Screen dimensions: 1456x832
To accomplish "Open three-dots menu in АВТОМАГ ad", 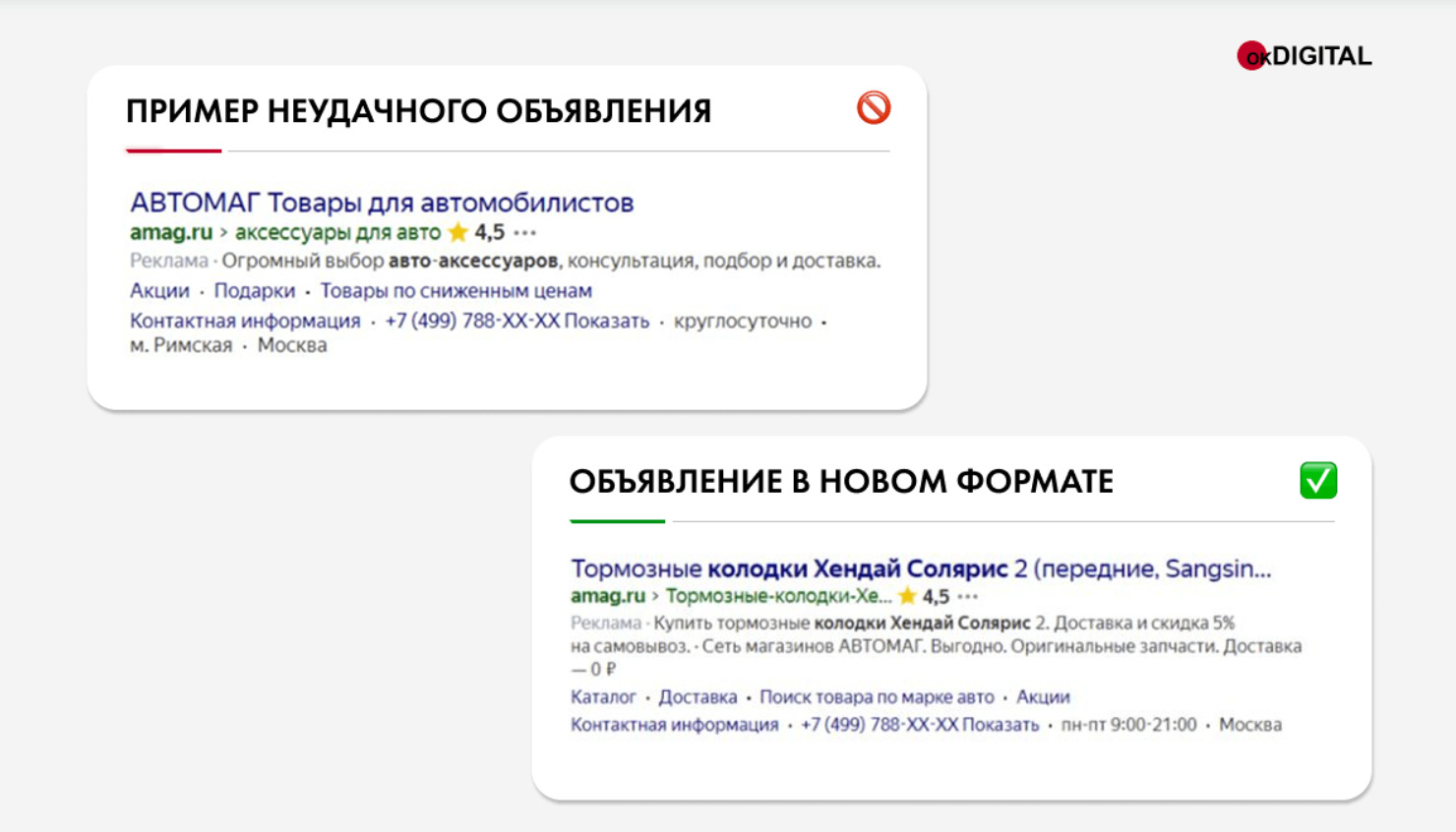I will tap(525, 233).
